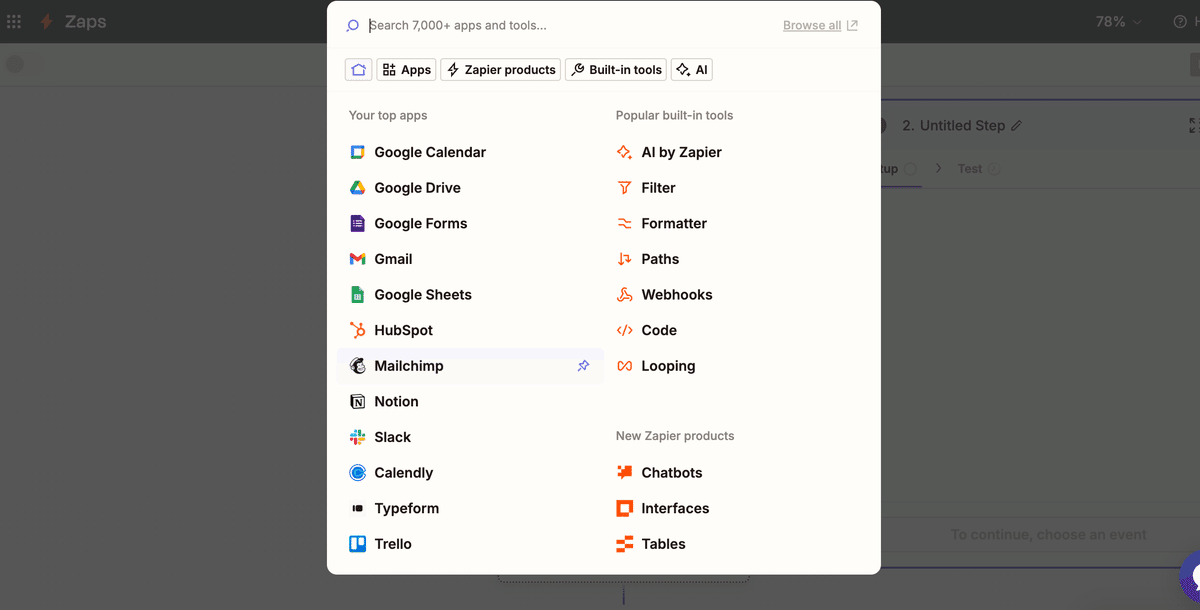Open the apps grid launcher icon

click(x=14, y=22)
